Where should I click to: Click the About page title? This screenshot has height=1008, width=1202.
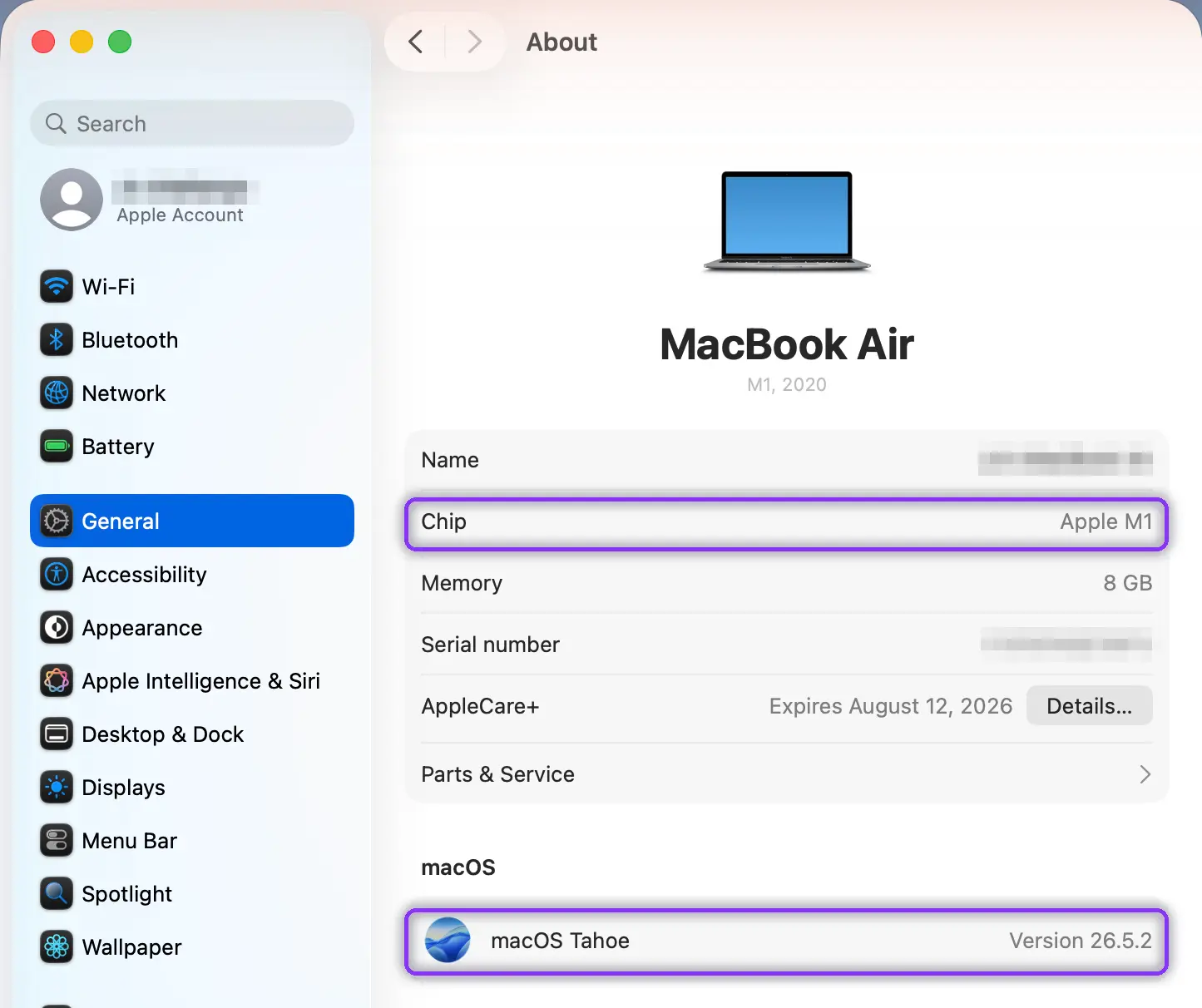(x=562, y=42)
